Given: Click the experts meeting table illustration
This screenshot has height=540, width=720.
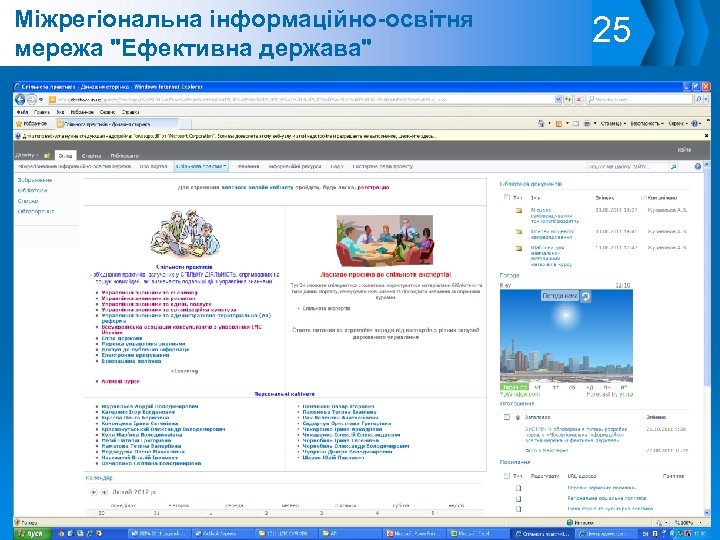Looking at the screenshot, I should 385,241.
